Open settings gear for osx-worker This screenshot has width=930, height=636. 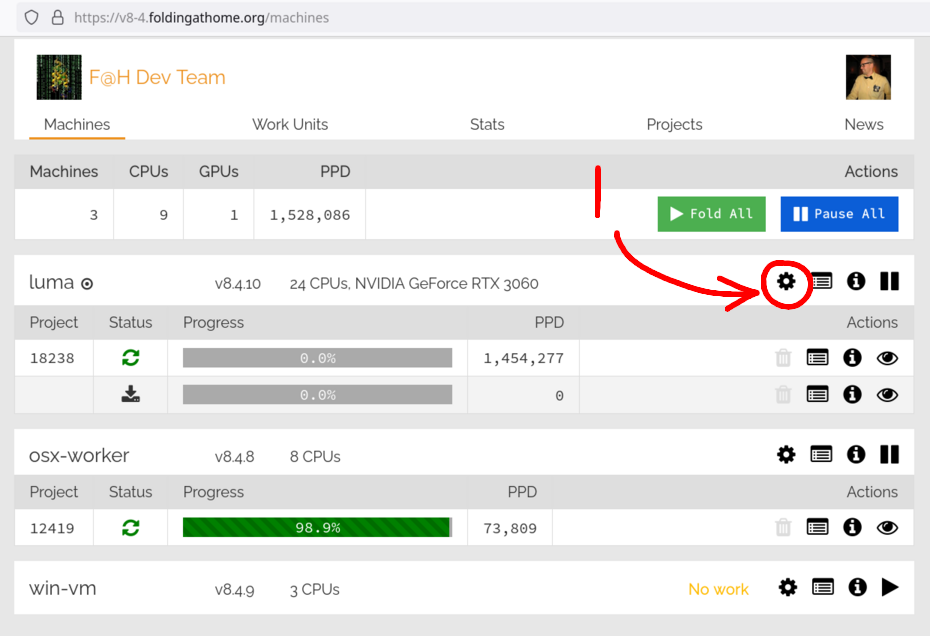click(x=786, y=455)
